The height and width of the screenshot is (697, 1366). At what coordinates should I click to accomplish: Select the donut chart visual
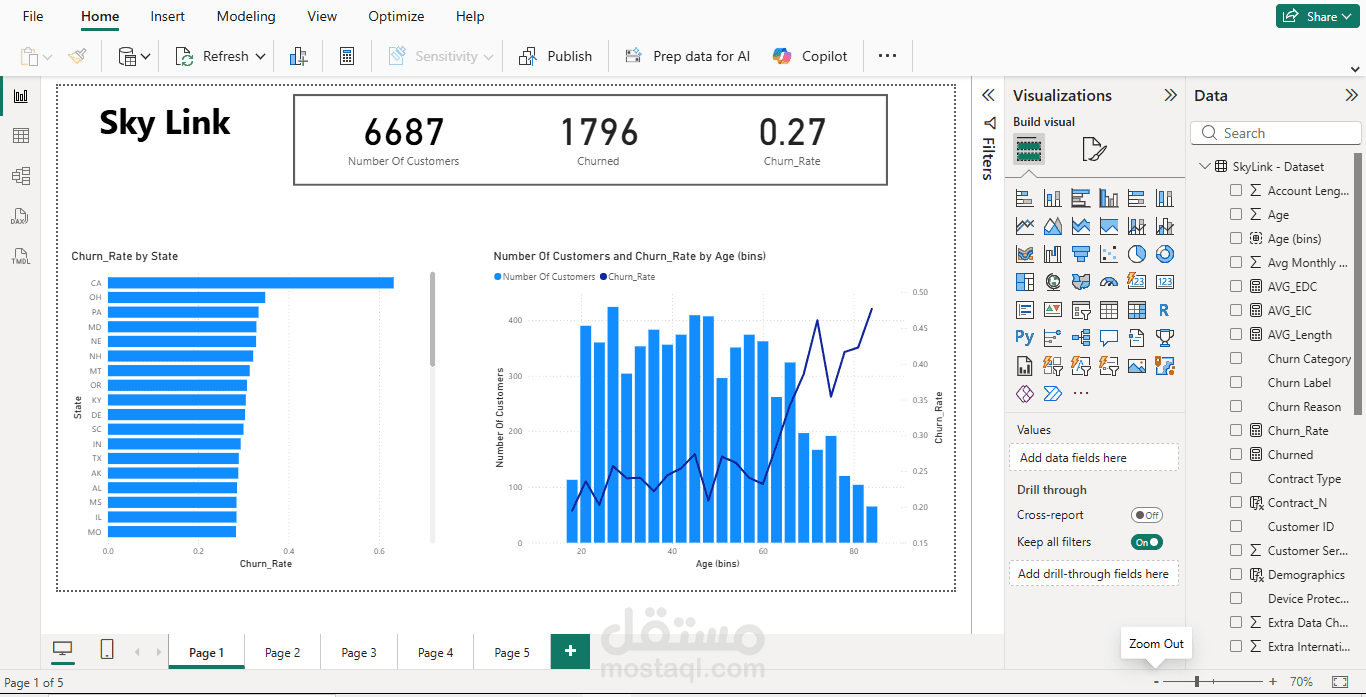click(1165, 253)
